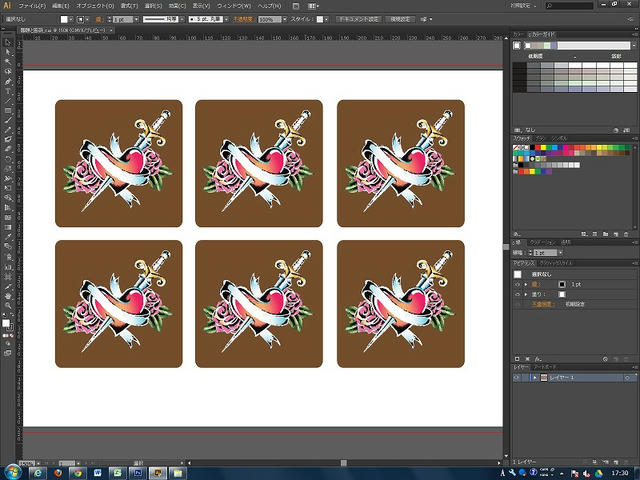This screenshot has width=640, height=480.
Task: Open the ウィンドウ(W) menu
Action: click(x=234, y=6)
